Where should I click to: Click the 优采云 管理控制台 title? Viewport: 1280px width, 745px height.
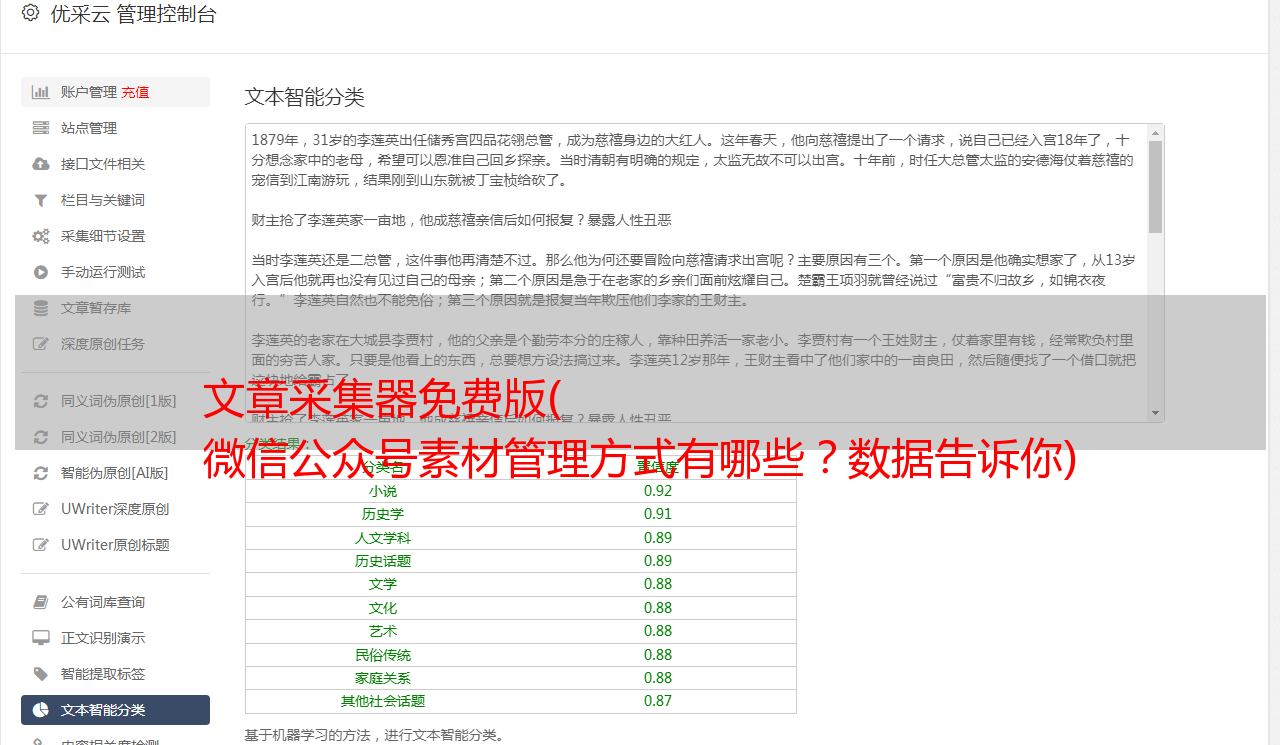pyautogui.click(x=133, y=14)
